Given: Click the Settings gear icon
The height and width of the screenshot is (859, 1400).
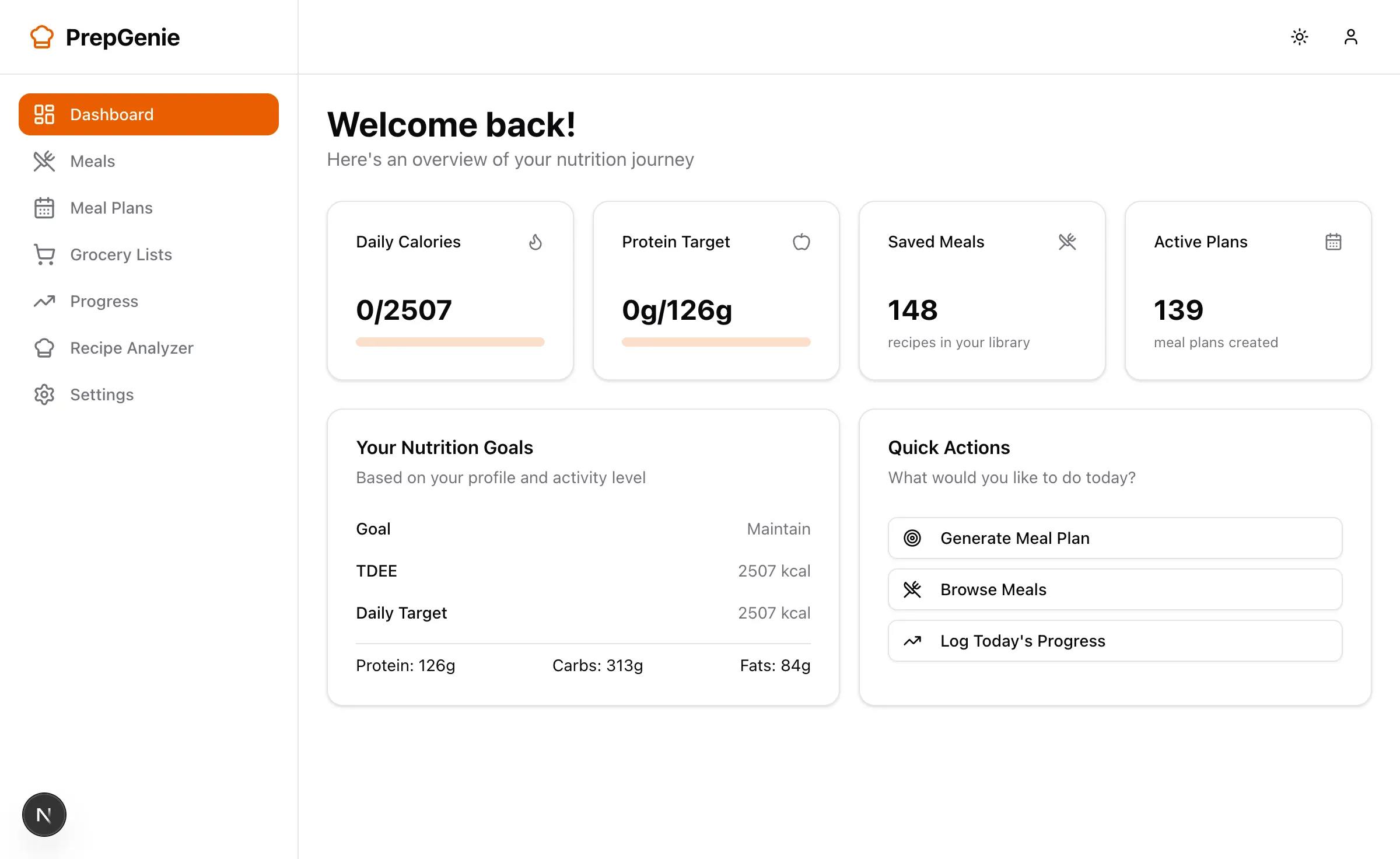Looking at the screenshot, I should [x=44, y=394].
